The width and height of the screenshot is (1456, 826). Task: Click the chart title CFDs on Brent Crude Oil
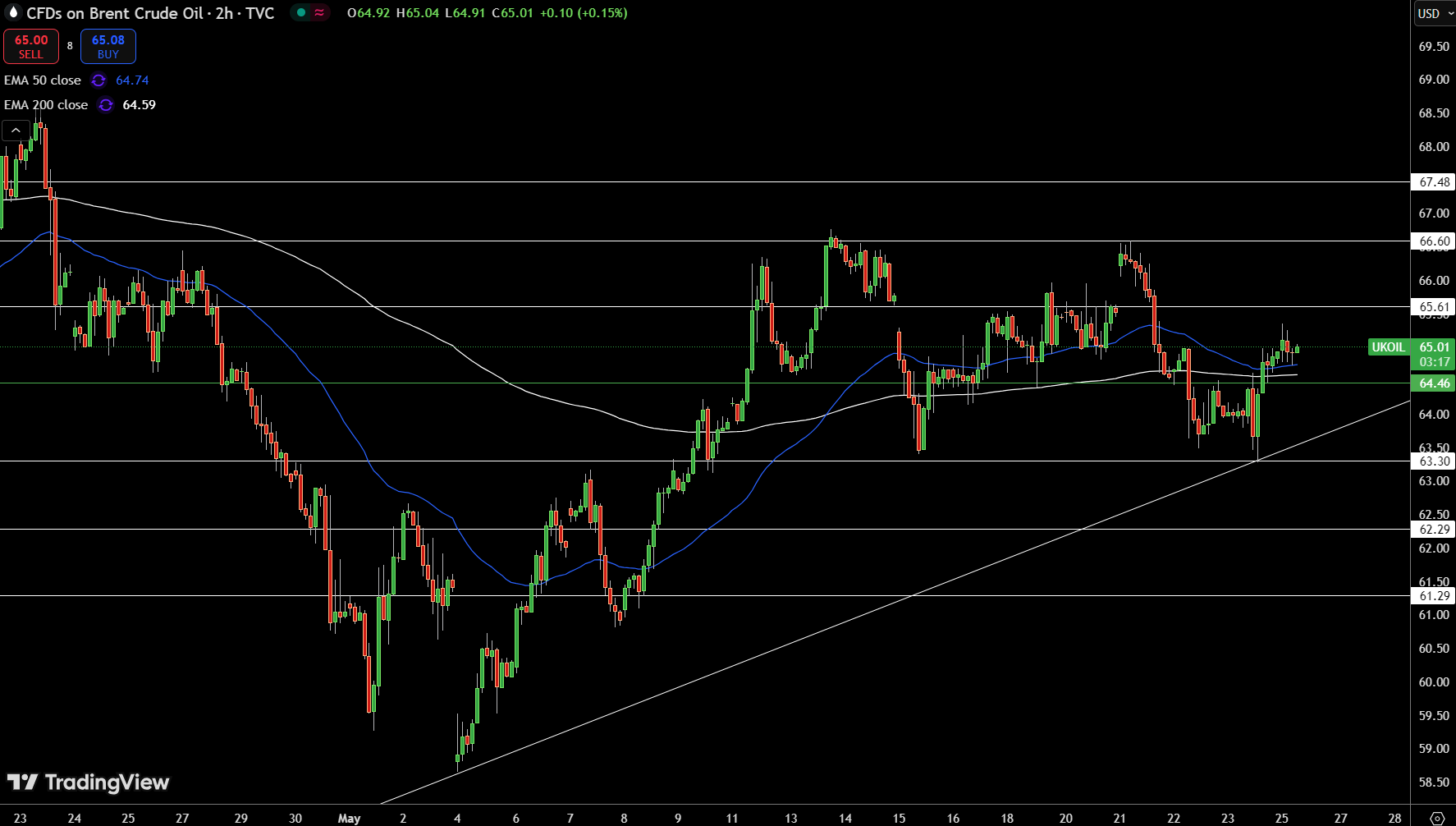coord(114,13)
